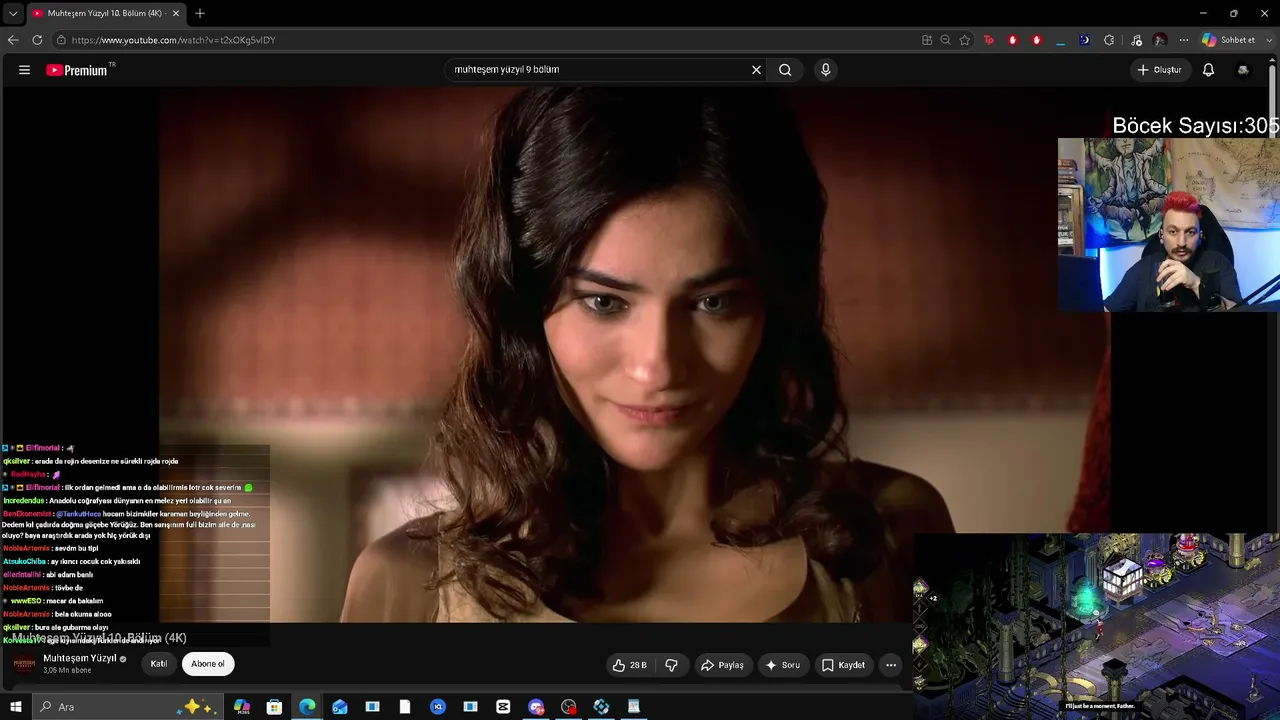This screenshot has width=1280, height=720.
Task: Open Copilot Sohbet et chat
Action: click(1229, 40)
